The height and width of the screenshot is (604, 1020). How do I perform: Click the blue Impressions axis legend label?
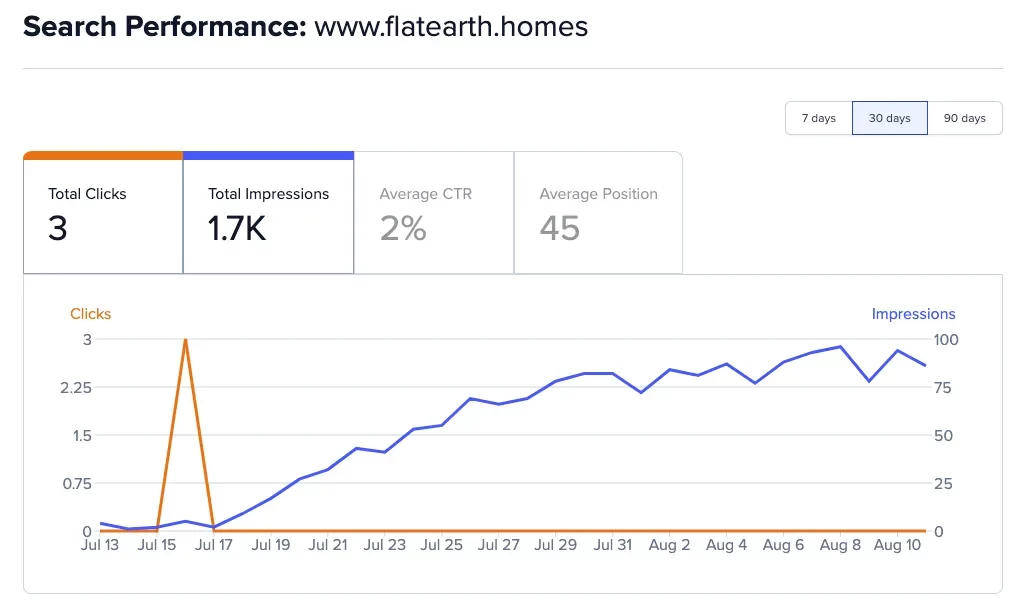[x=913, y=314]
